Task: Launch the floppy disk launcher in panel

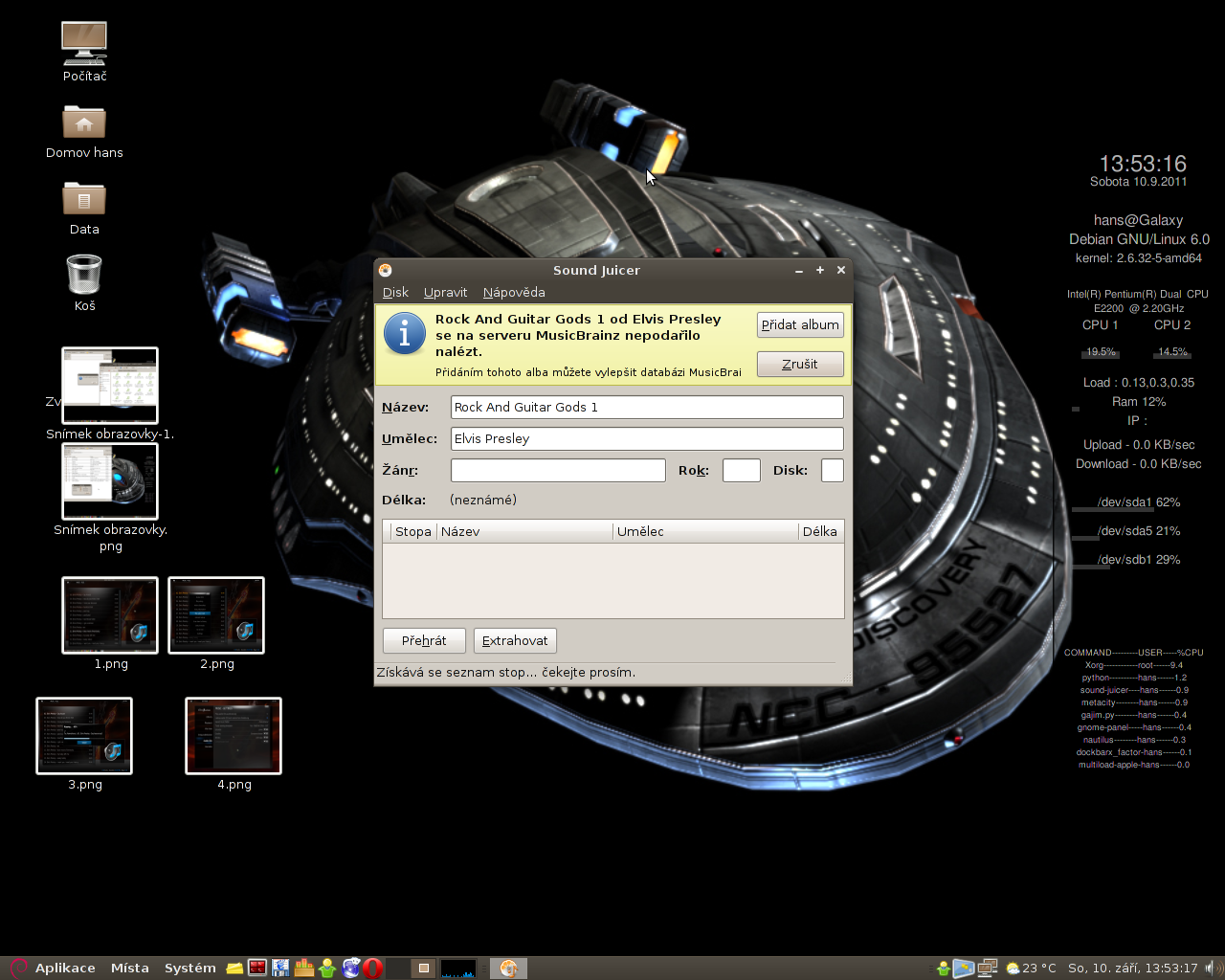Action: (280, 969)
